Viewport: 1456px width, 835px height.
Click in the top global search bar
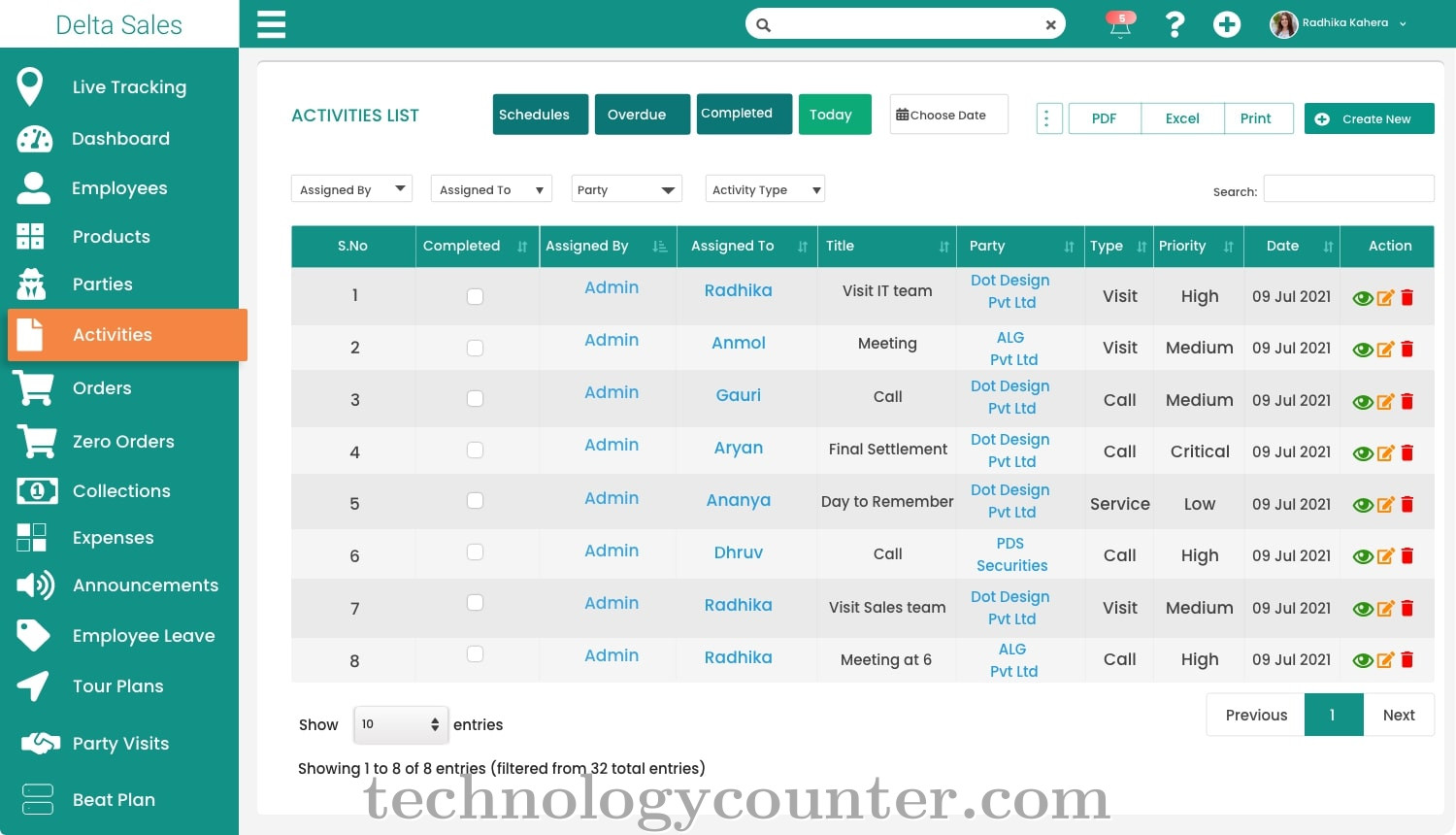pos(905,24)
